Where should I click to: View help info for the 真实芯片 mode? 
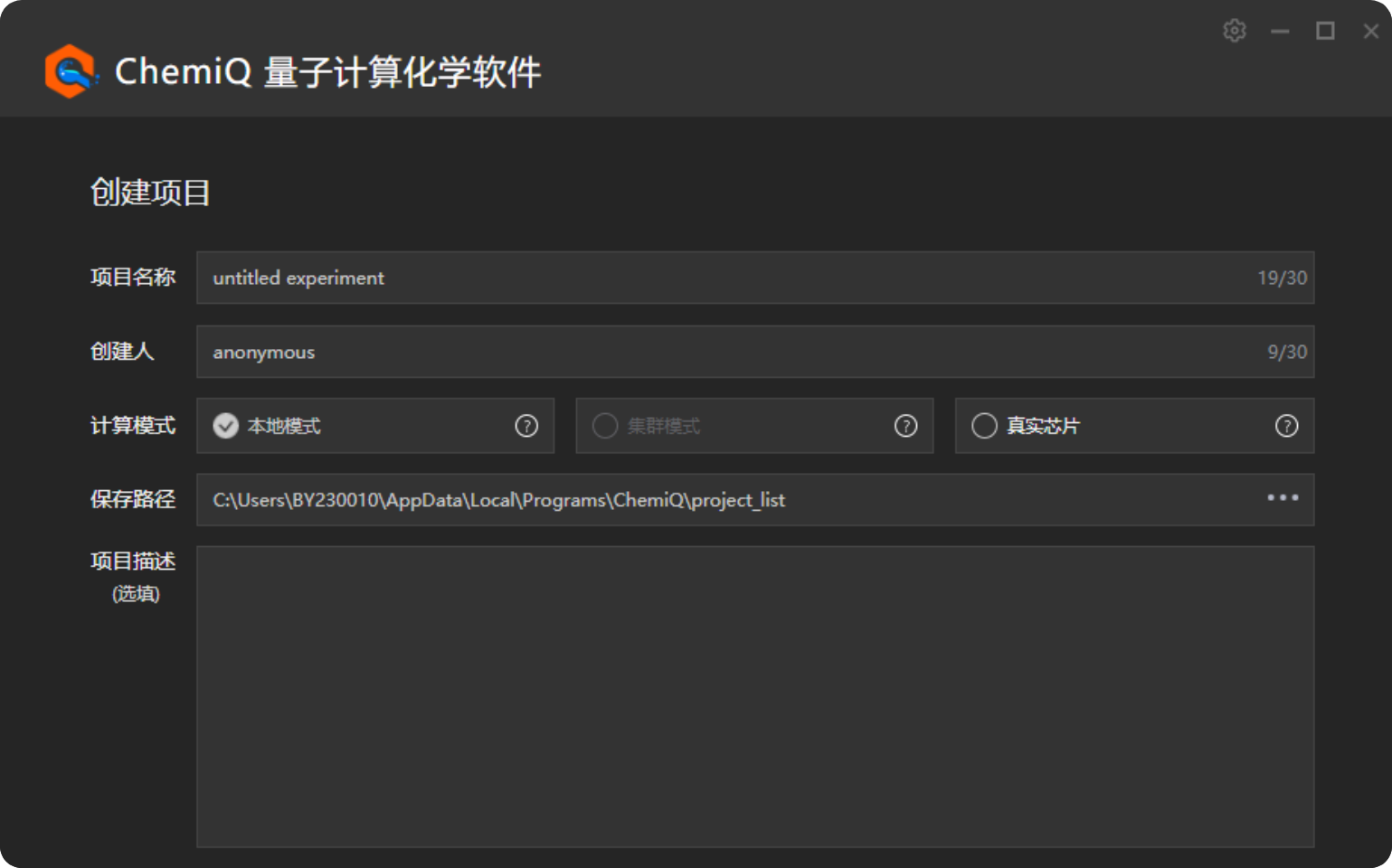tap(1285, 425)
